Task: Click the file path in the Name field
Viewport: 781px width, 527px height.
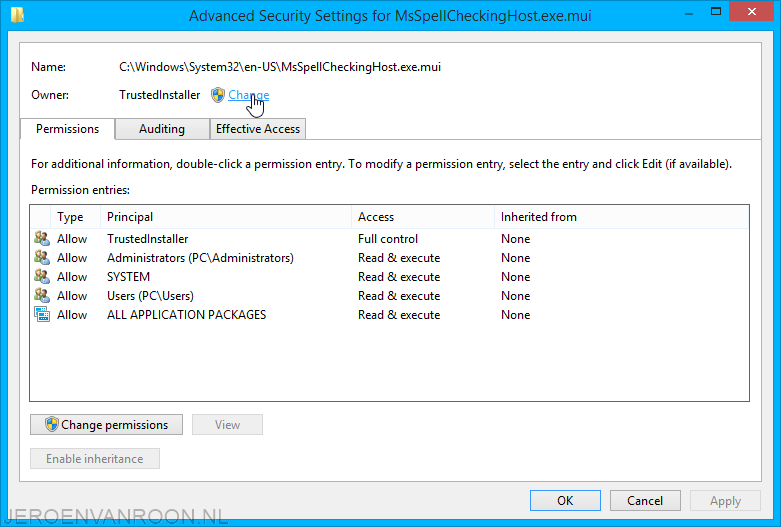Action: pos(280,67)
